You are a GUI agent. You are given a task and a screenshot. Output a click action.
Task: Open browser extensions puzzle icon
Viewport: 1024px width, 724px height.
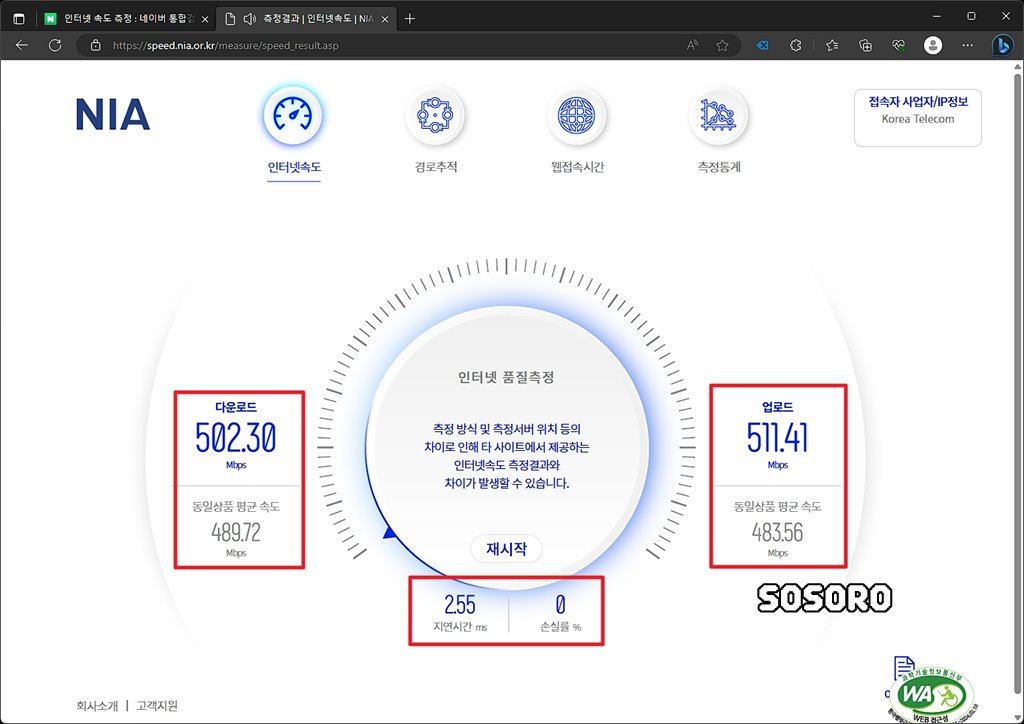tap(795, 45)
